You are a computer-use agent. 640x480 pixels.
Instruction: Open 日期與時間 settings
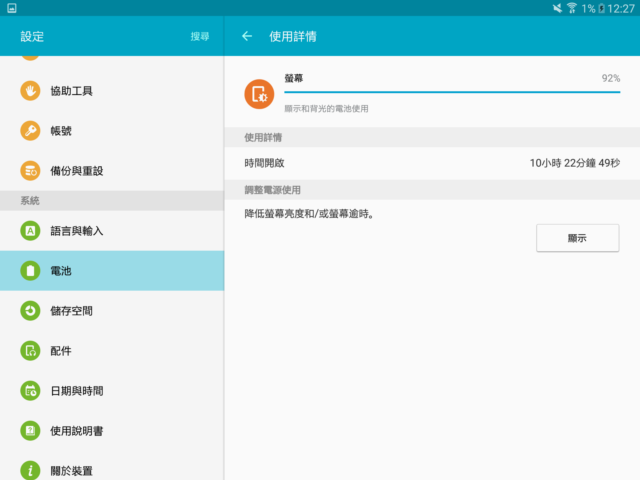pos(112,391)
